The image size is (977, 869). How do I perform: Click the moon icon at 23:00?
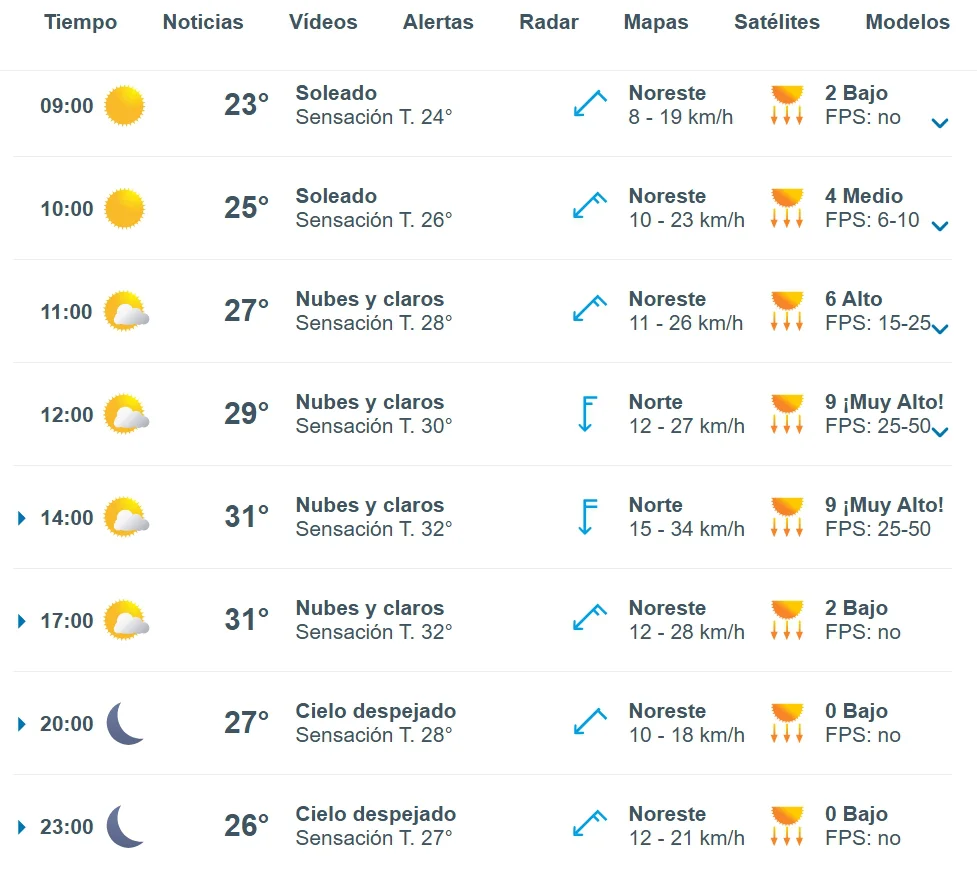125,826
